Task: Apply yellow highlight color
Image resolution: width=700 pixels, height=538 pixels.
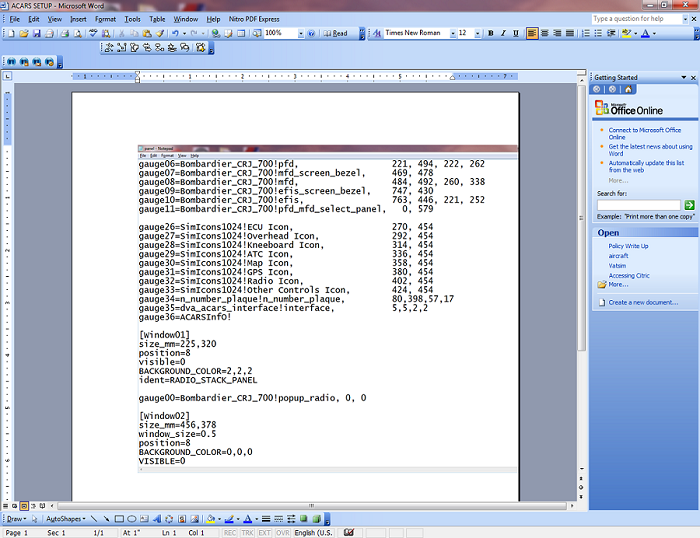Action: 626,33
